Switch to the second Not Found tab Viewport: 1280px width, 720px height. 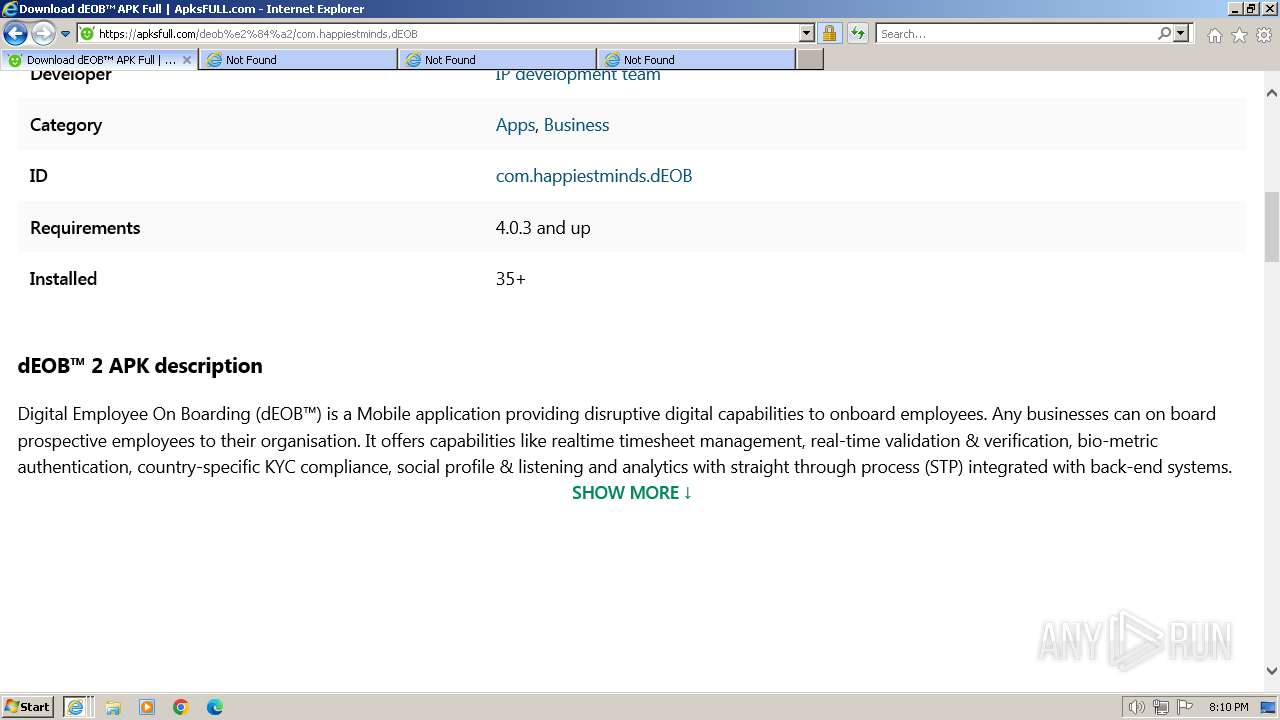pos(497,60)
